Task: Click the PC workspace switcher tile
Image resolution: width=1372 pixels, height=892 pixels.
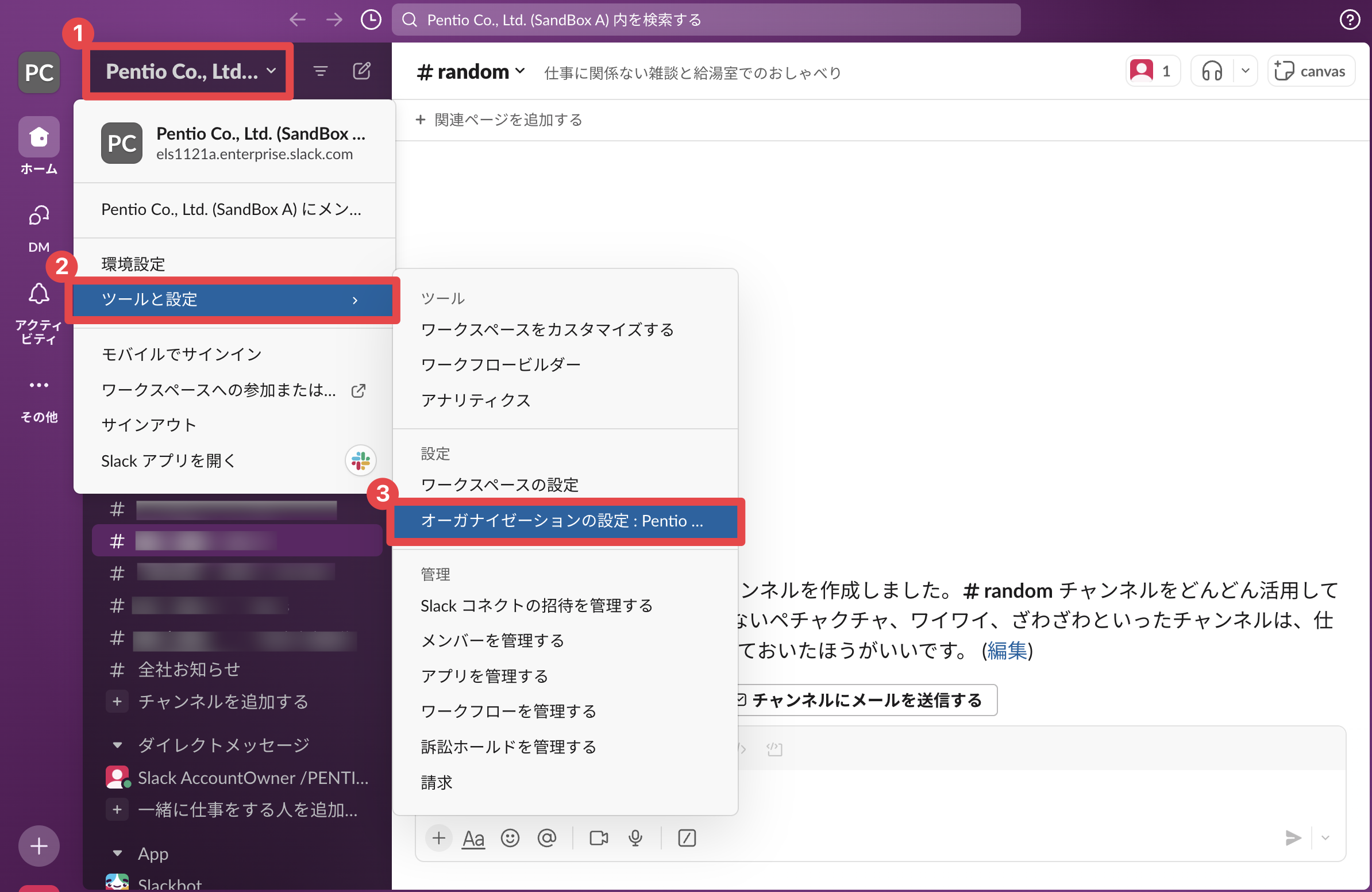Action: tap(38, 72)
